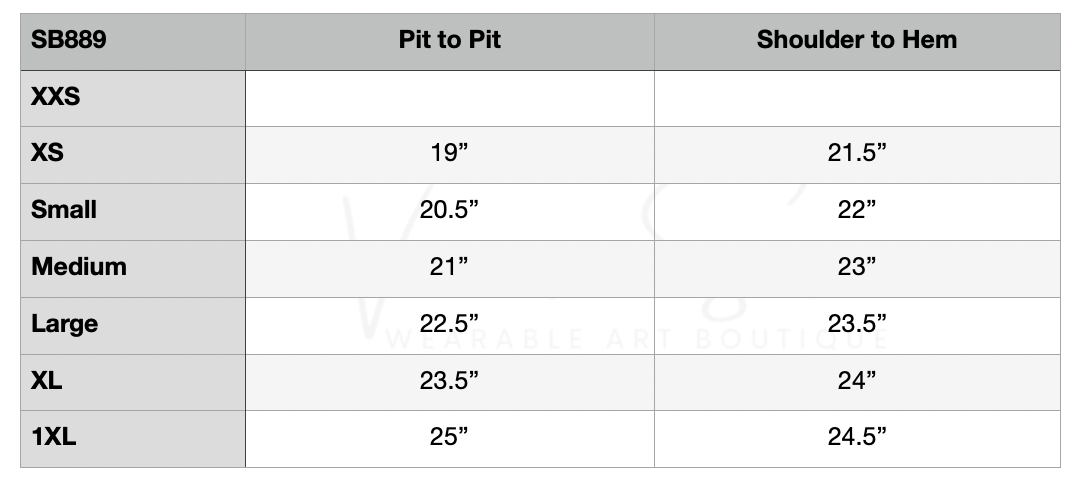Click the 1XL 25” Pit to Pit cell
Image resolution: width=1078 pixels, height=486 pixels.
449,438
